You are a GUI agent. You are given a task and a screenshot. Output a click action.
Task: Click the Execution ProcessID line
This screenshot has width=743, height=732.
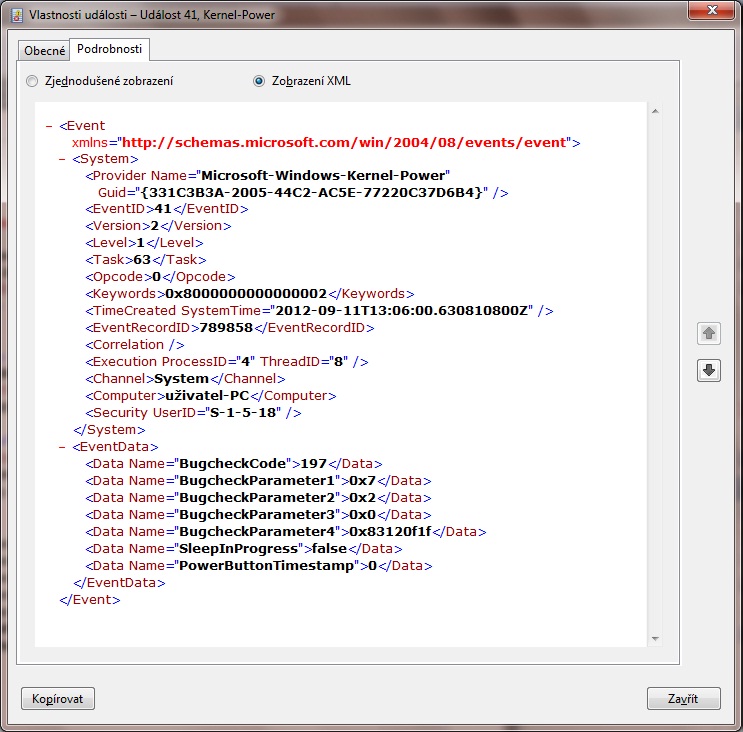click(227, 362)
